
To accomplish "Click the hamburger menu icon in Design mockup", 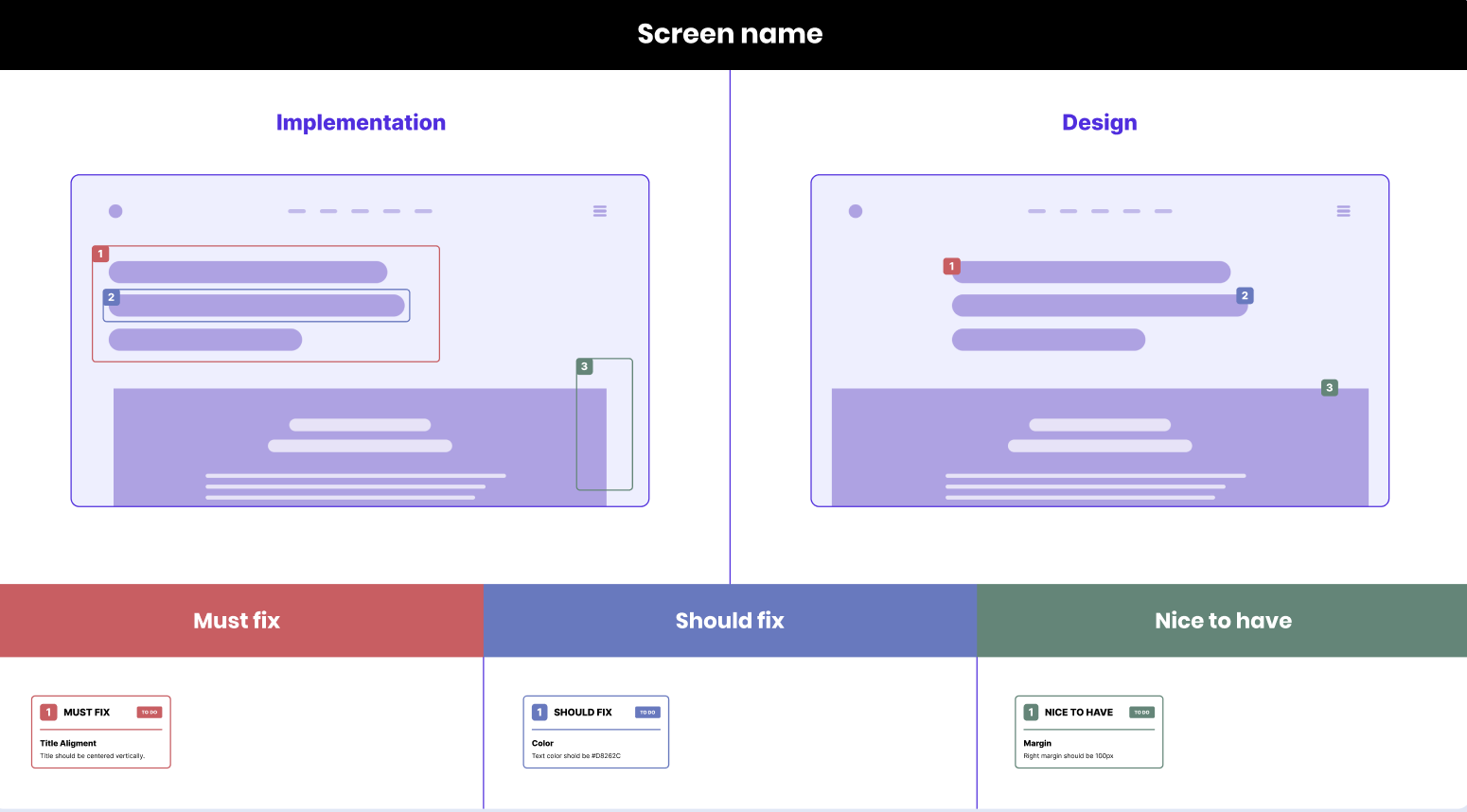I will click(x=1343, y=211).
